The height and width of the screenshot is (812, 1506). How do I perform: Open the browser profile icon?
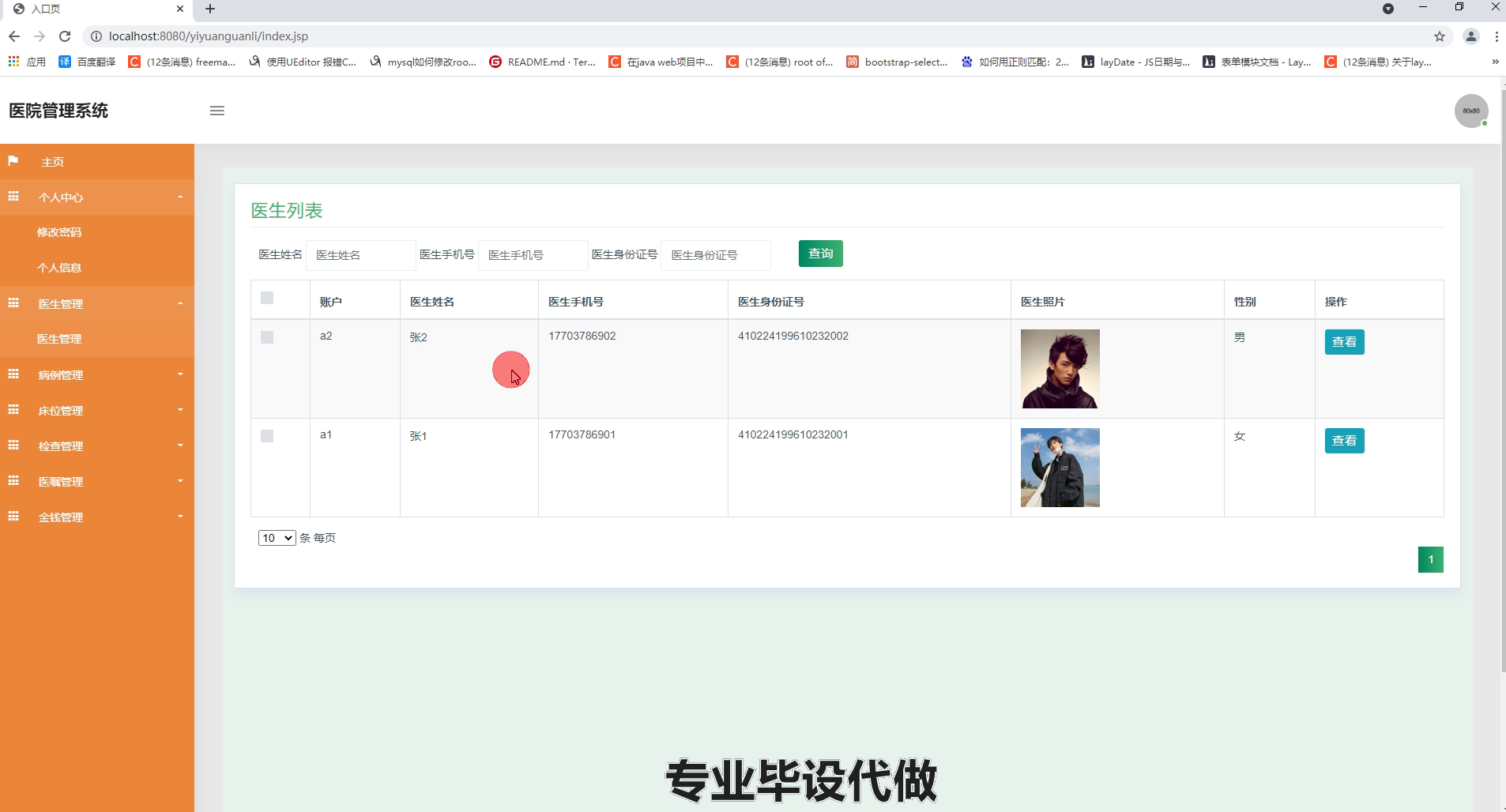point(1471,36)
